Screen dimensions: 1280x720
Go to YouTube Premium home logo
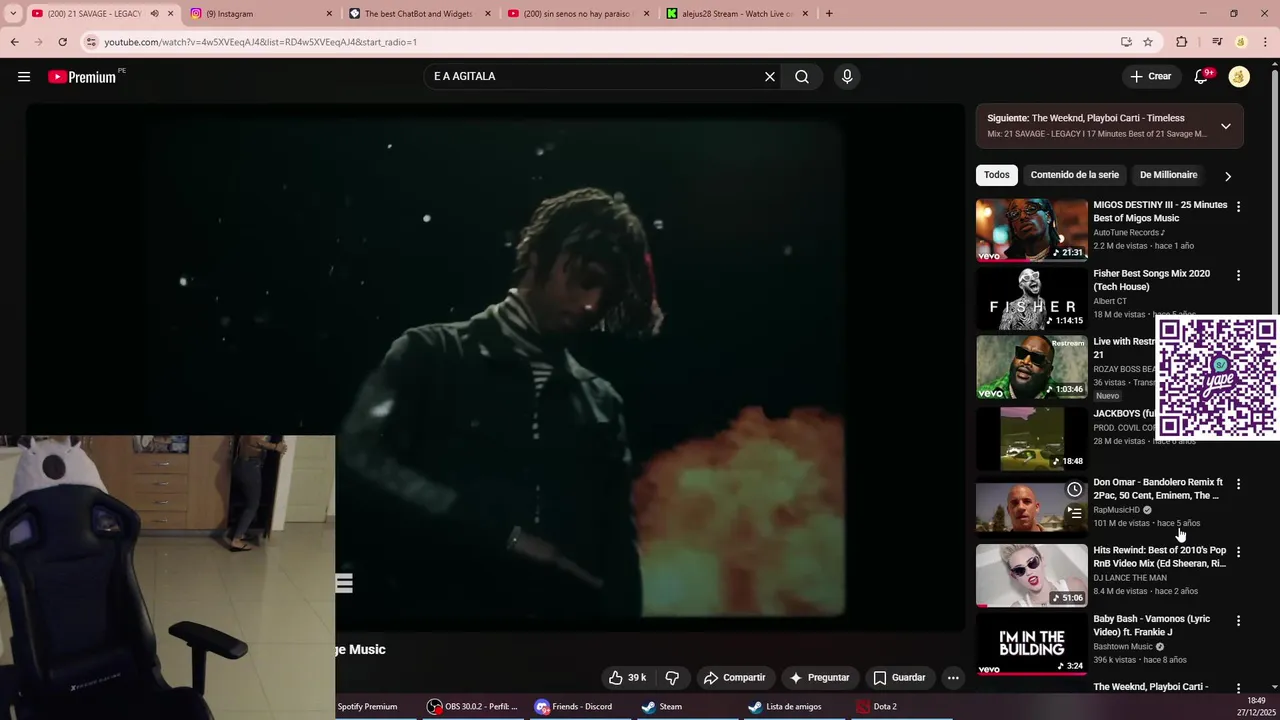[x=84, y=77]
